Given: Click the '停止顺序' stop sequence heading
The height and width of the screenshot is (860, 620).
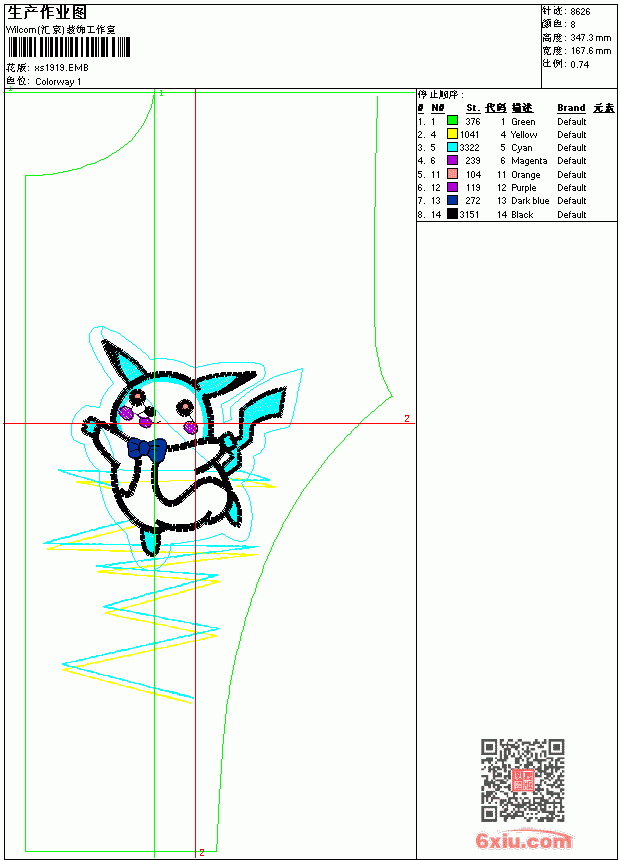Looking at the screenshot, I should coord(440,95).
